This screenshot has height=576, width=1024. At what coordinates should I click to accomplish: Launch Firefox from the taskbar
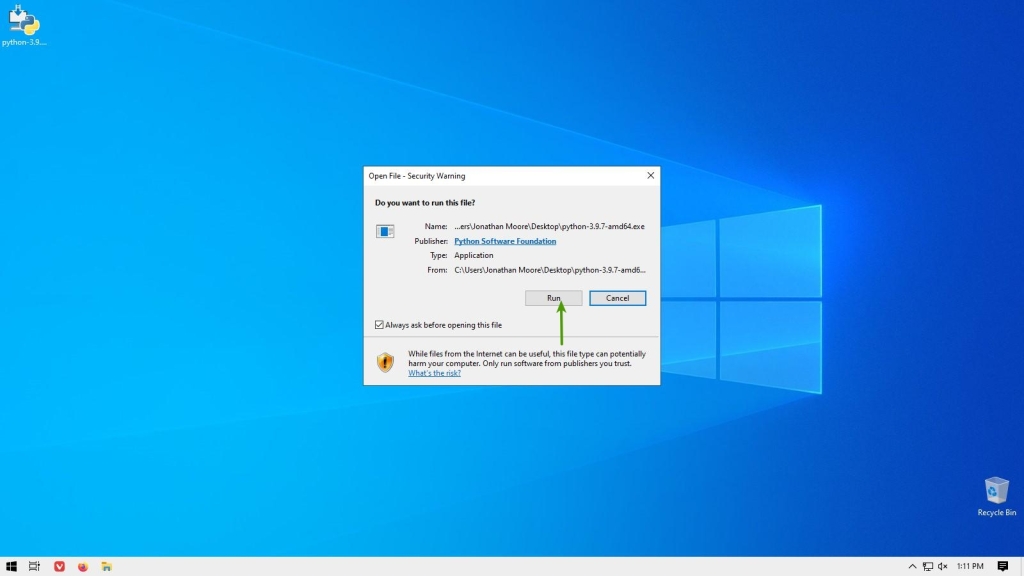82,565
